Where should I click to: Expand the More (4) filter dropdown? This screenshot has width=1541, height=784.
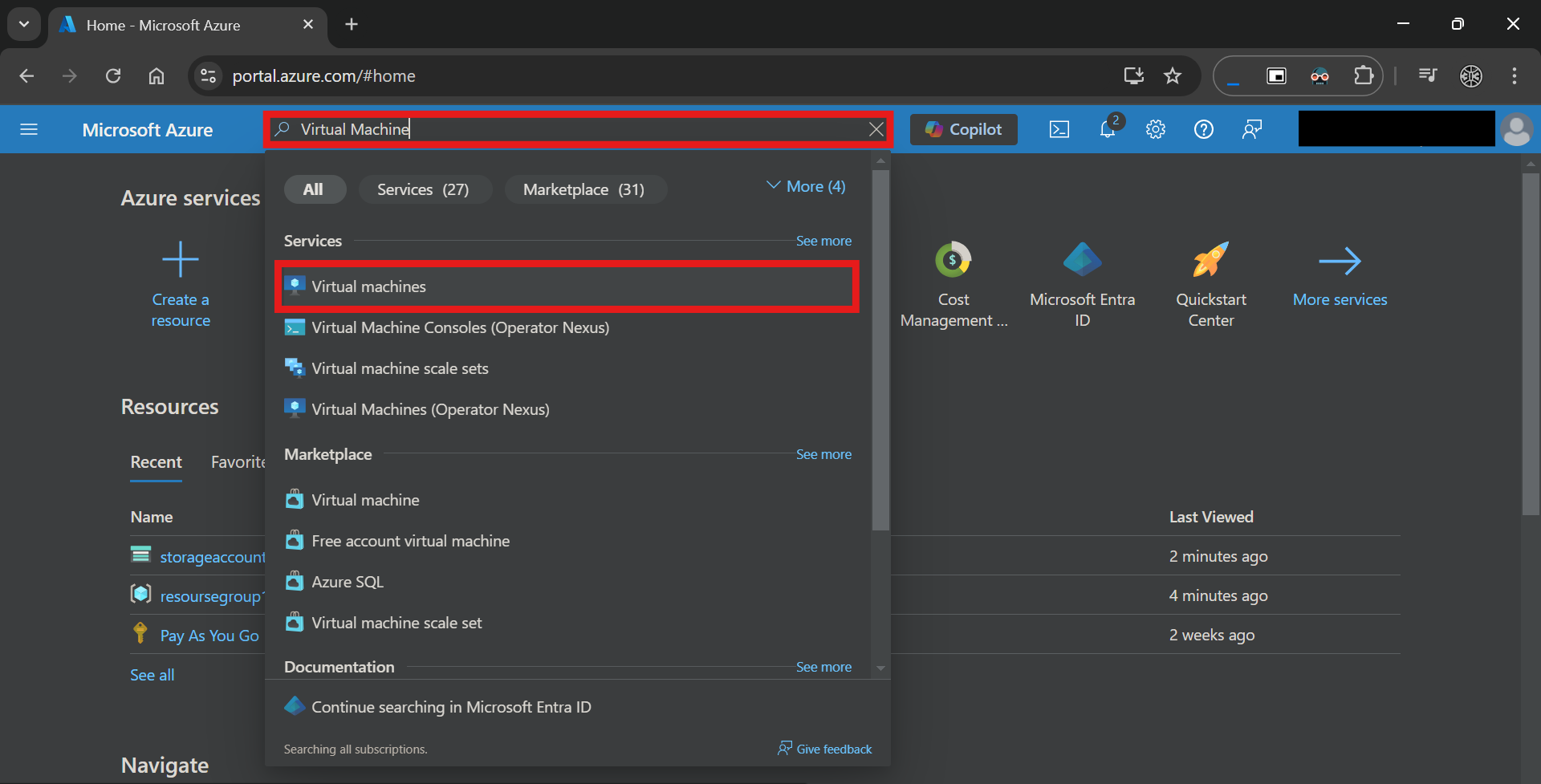(807, 186)
